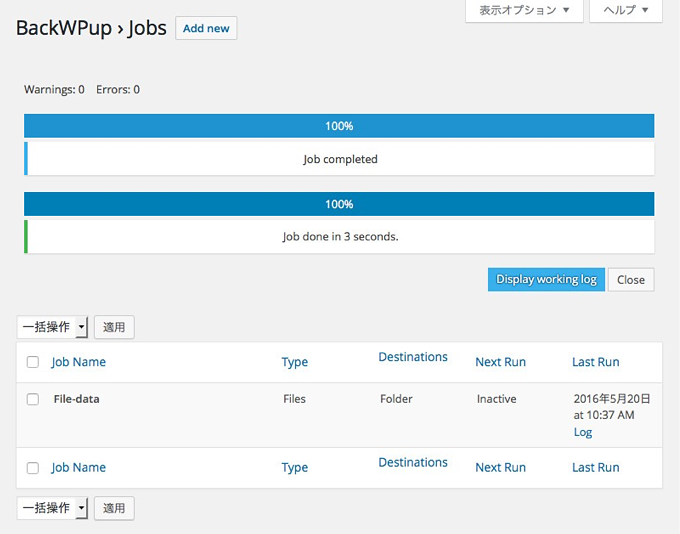The height and width of the screenshot is (534, 680).
Task: Check the select-all box in table footer
Action: click(33, 468)
